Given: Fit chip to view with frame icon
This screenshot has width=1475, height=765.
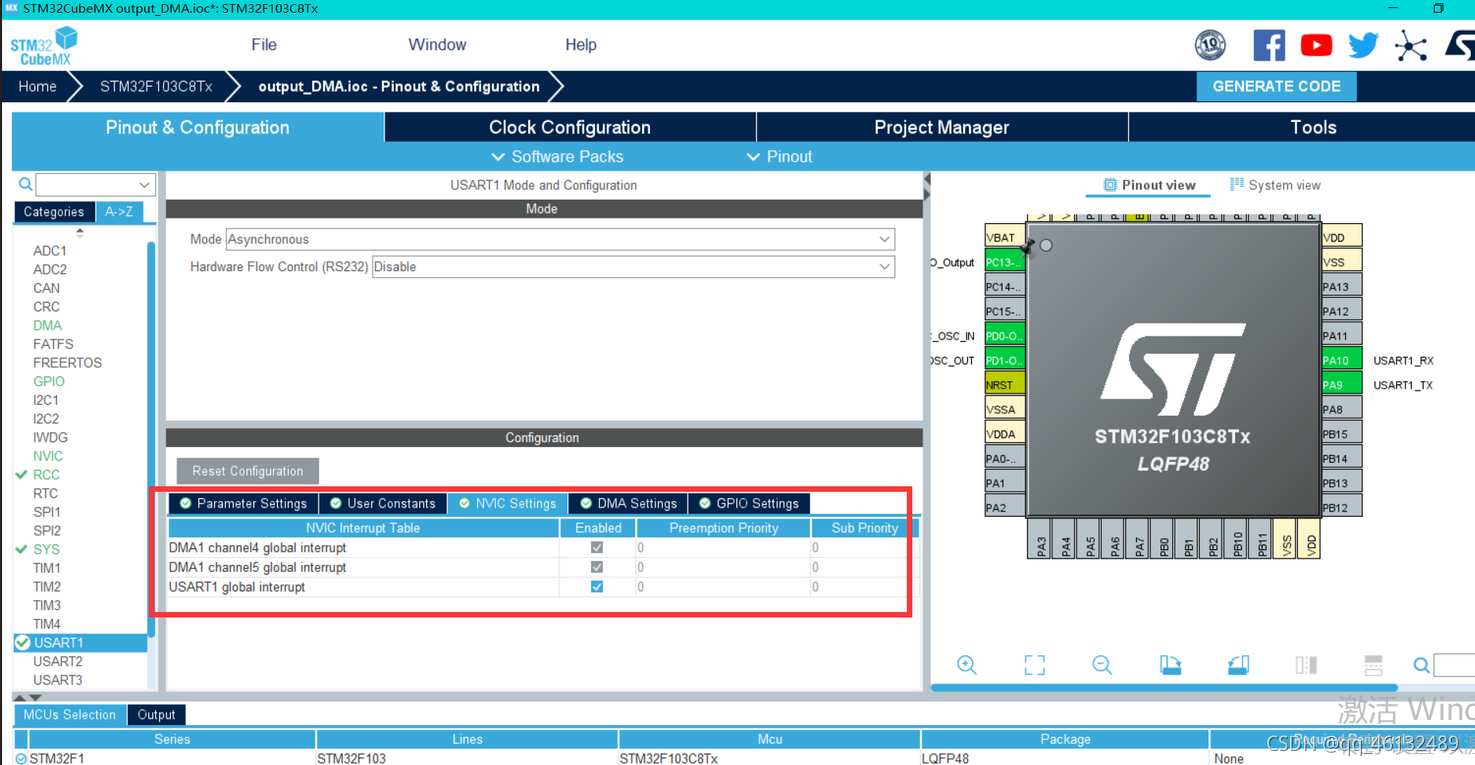Looking at the screenshot, I should pyautogui.click(x=1034, y=665).
